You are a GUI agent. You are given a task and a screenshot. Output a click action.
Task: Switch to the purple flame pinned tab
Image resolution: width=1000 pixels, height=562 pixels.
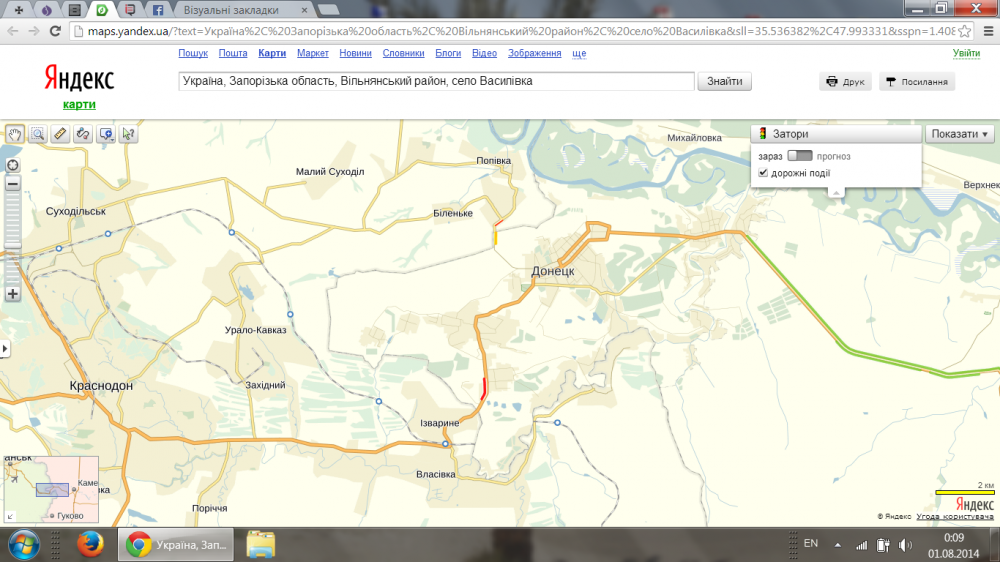coord(47,10)
